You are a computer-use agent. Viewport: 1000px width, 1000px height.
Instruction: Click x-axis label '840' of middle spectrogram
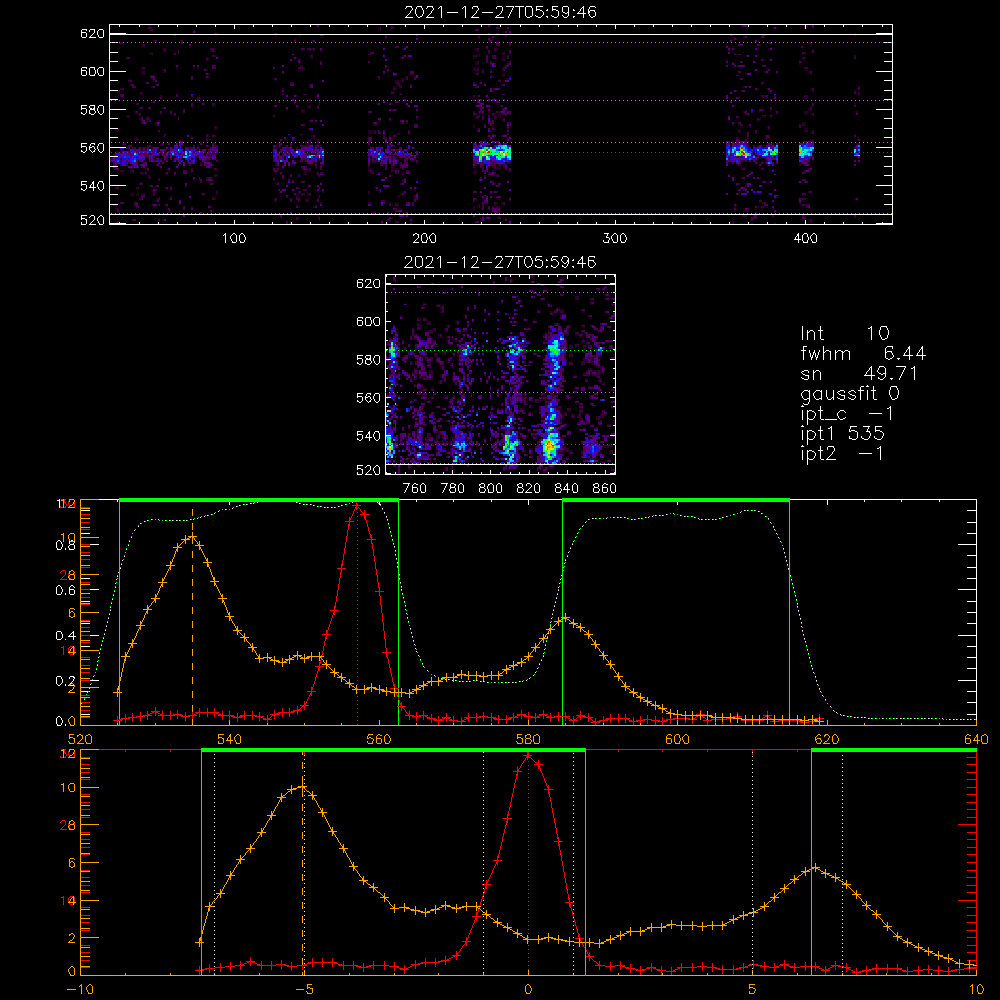pos(566,489)
